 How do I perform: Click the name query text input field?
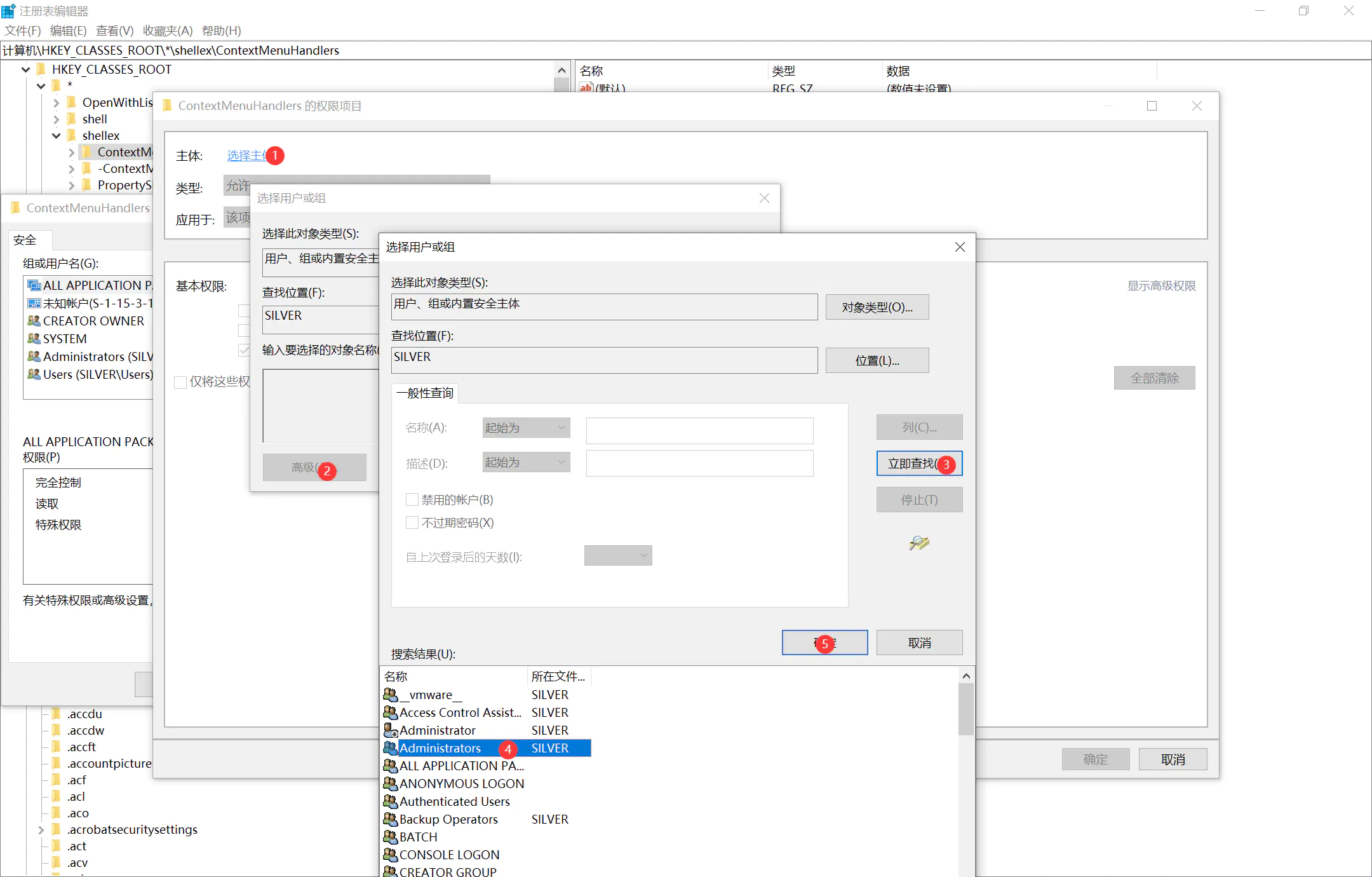[699, 430]
